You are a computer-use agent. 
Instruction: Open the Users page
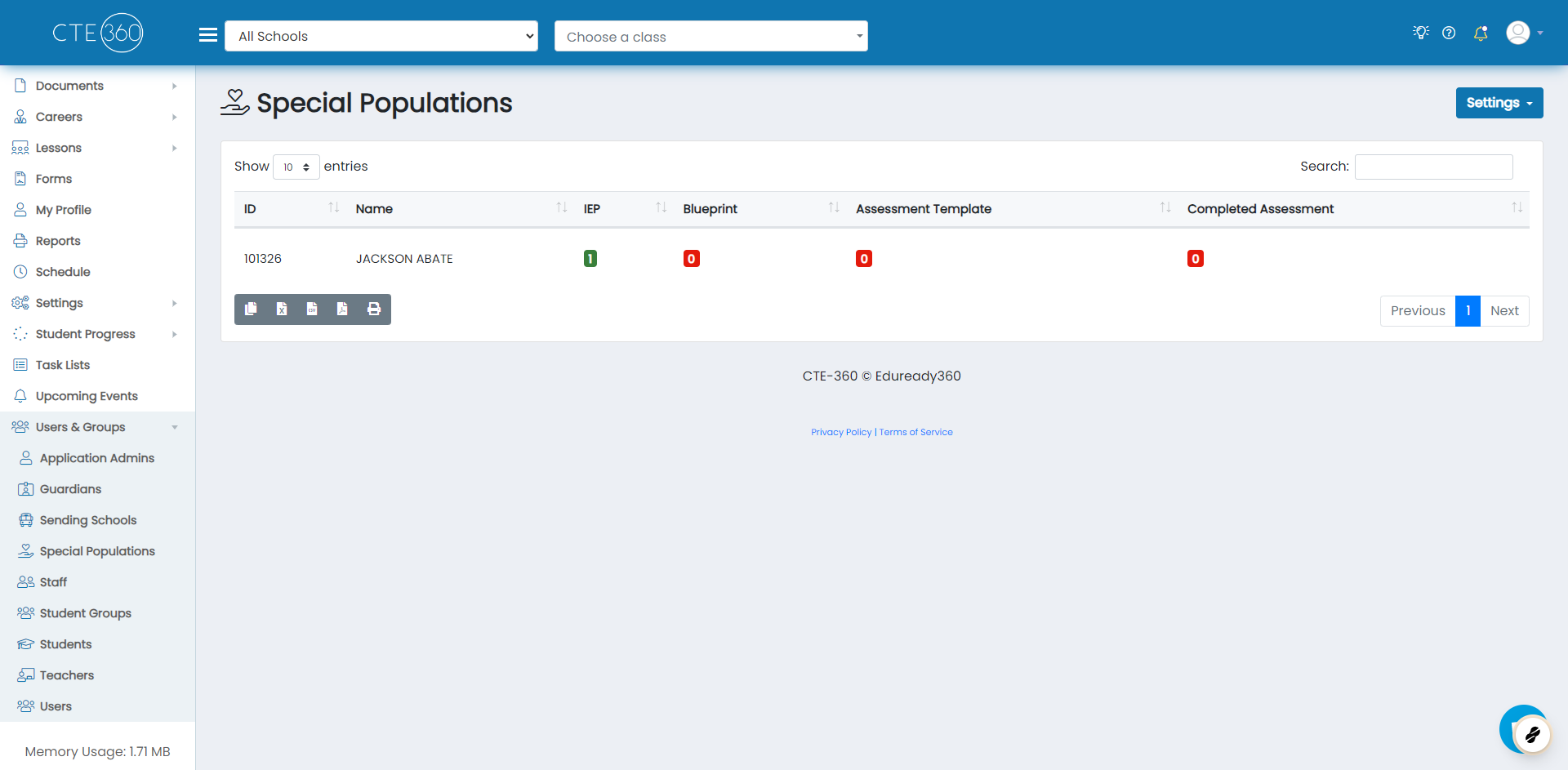coord(56,706)
